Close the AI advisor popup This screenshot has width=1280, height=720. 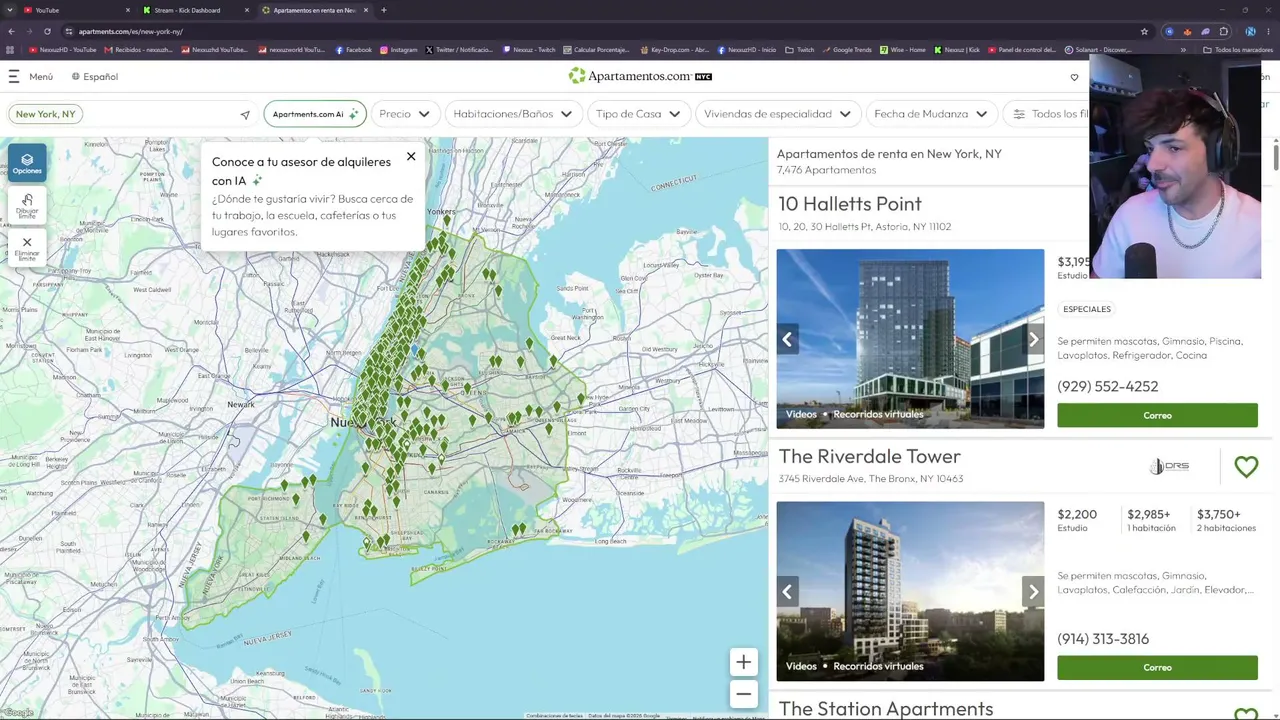pos(411,156)
